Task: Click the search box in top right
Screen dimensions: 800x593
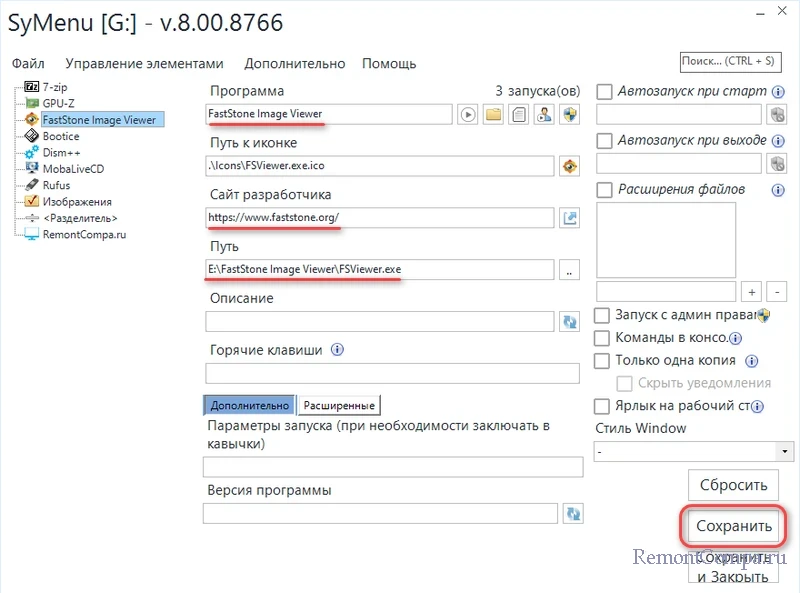Action: (729, 62)
